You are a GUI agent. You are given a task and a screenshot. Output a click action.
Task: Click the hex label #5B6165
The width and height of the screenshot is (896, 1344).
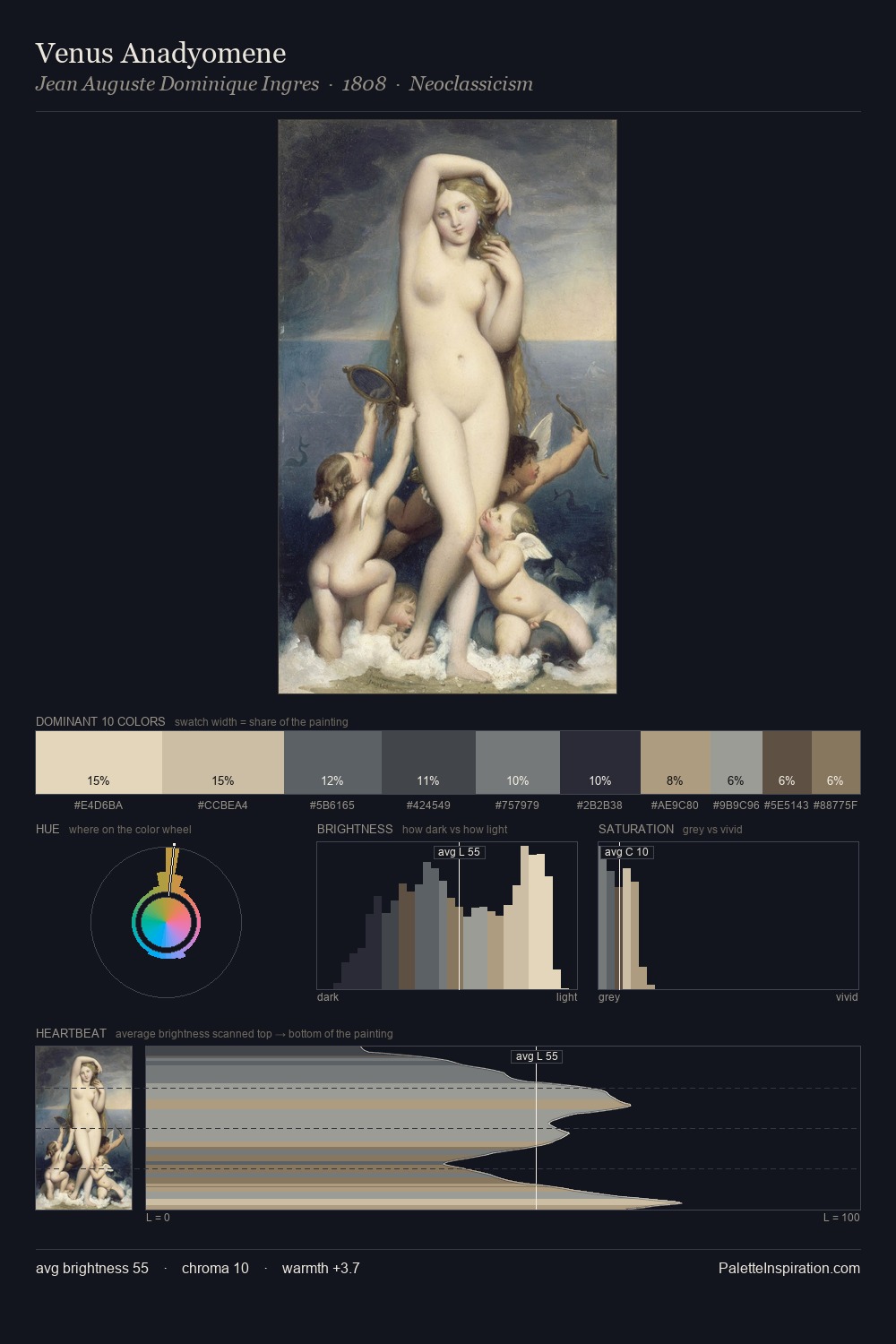click(x=332, y=806)
